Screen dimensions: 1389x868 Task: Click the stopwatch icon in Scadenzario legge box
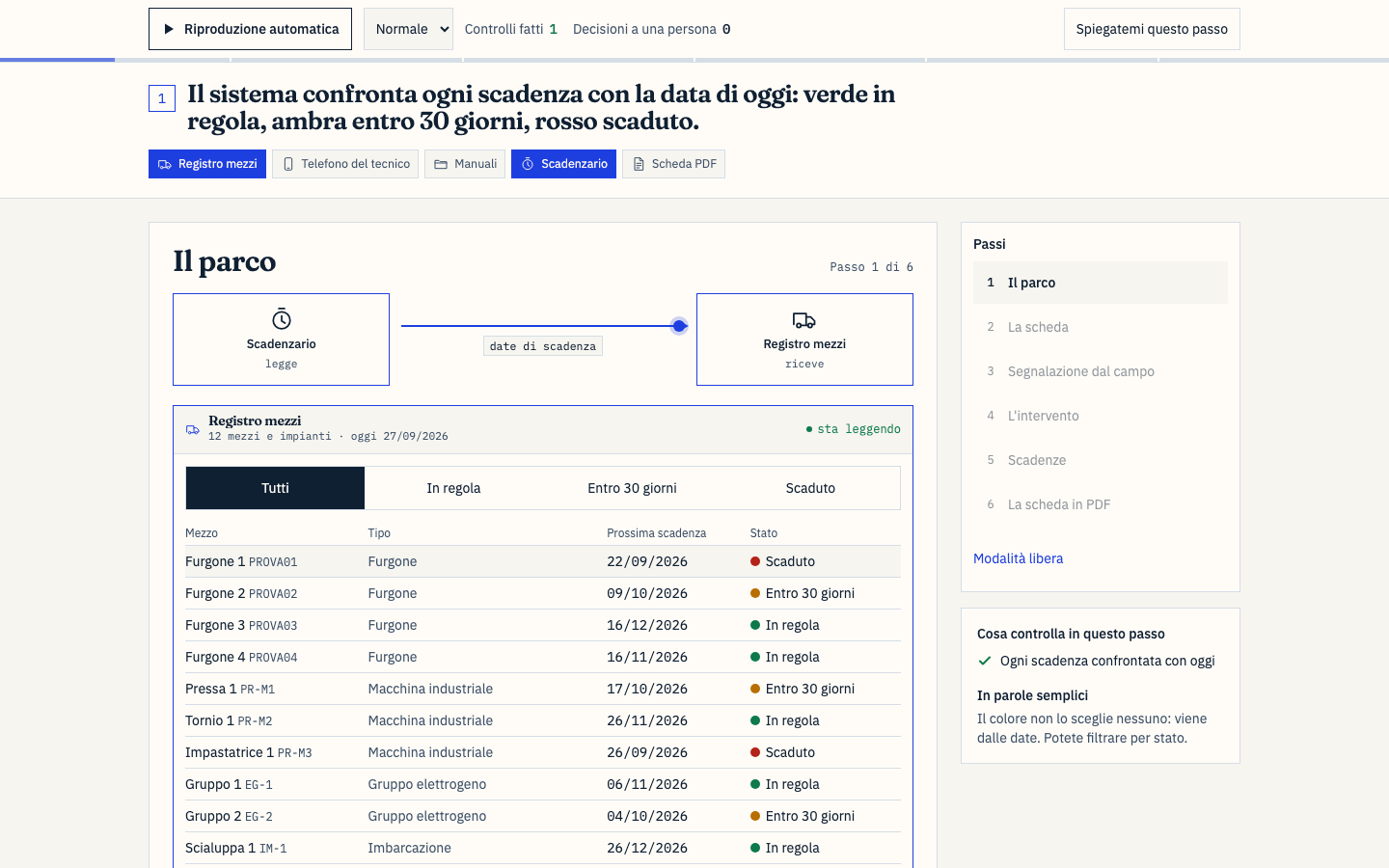(282, 319)
